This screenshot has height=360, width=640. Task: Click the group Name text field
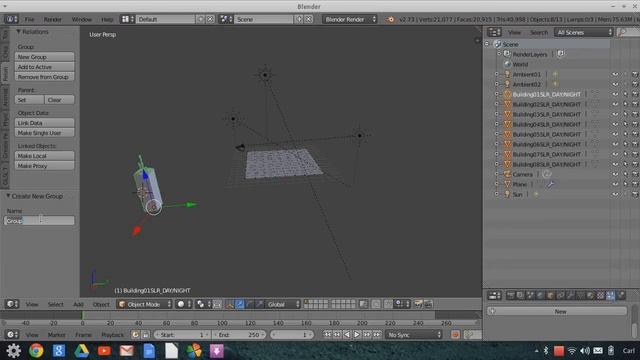point(39,221)
